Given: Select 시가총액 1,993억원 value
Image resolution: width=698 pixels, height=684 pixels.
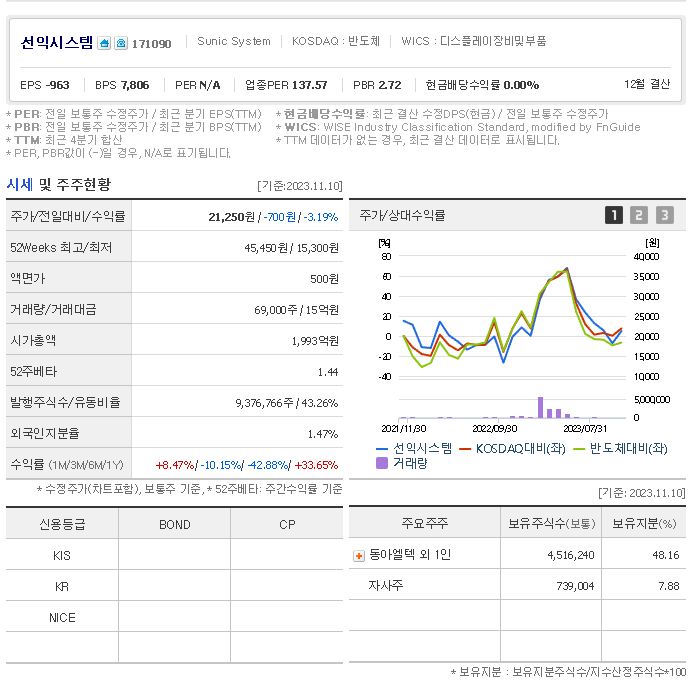Looking at the screenshot, I should [315, 341].
